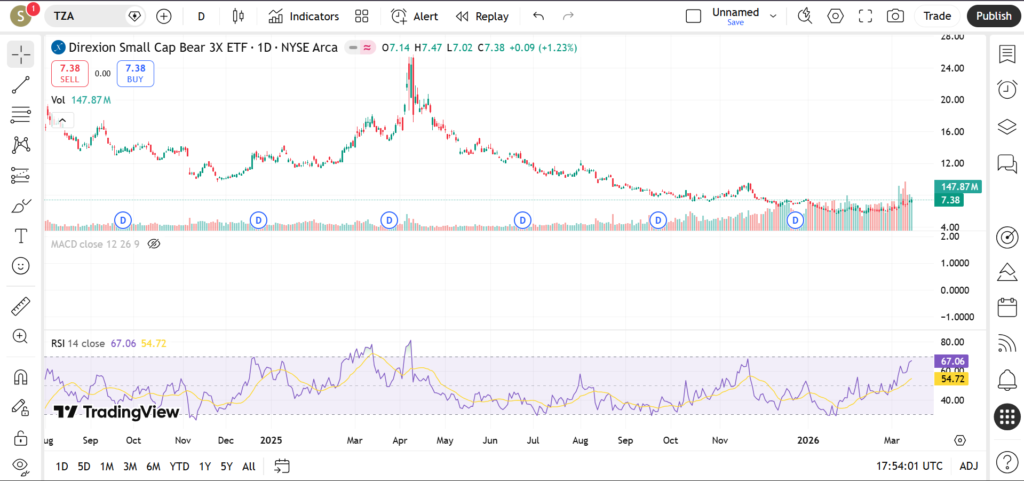Click the magnet mode icon
Viewport: 1024px width, 481px height.
tap(20, 377)
